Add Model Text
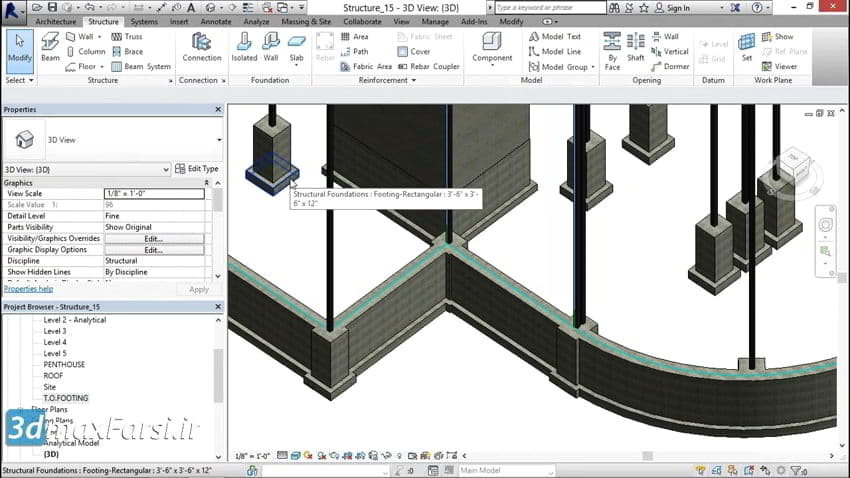Viewport: 850px width, 478px height. (555, 36)
